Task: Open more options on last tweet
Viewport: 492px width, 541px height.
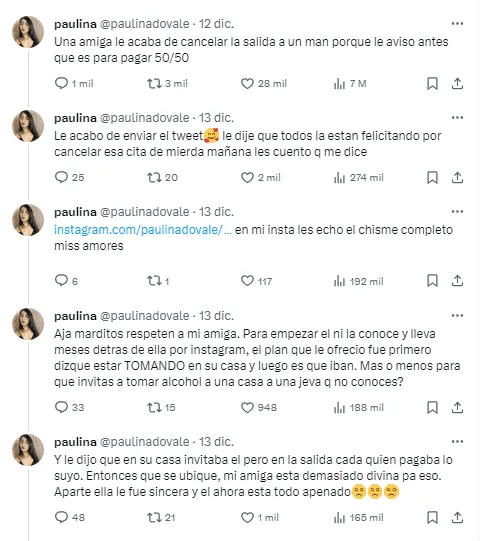Action: pyautogui.click(x=457, y=442)
